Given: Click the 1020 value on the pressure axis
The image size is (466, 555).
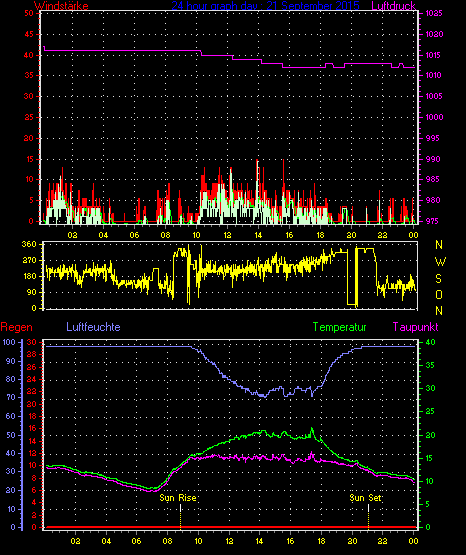Looking at the screenshot, I should pos(434,34).
